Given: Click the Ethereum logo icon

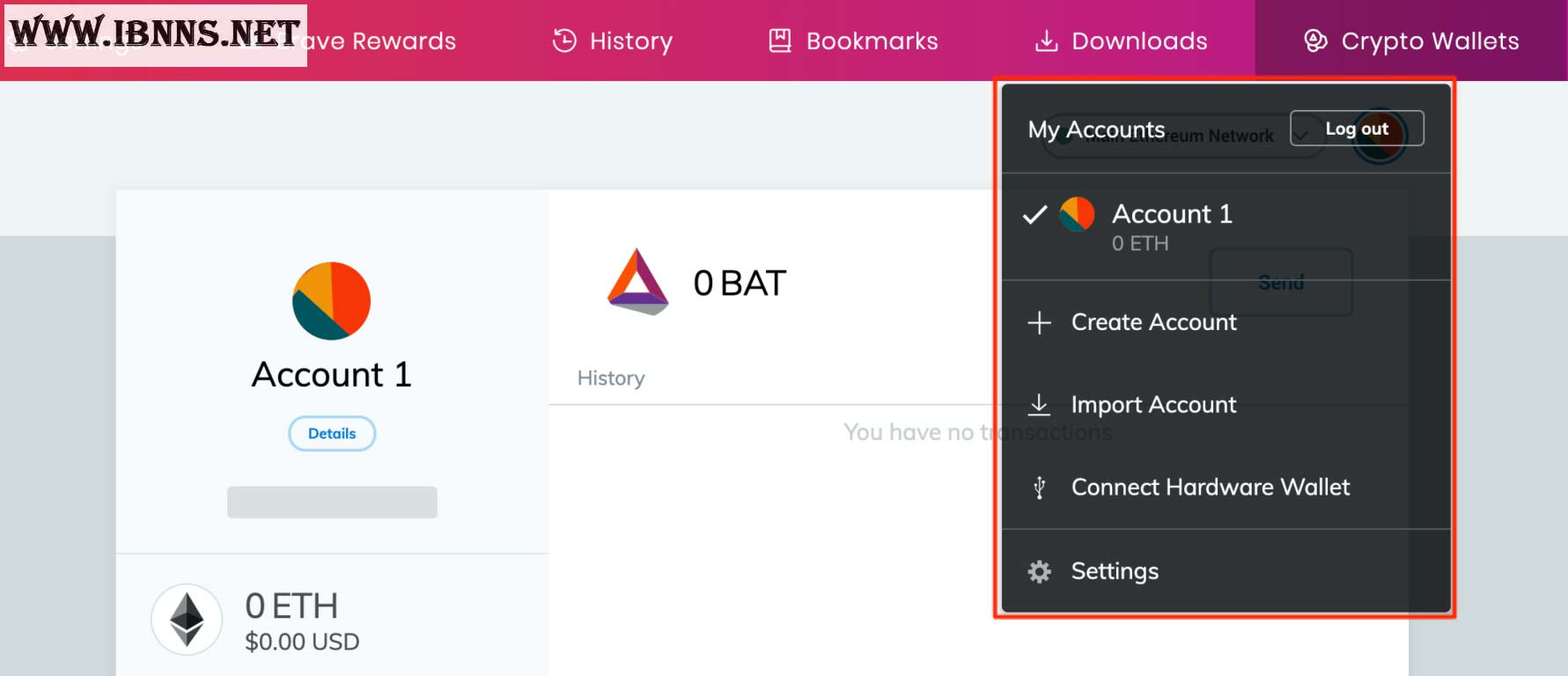Looking at the screenshot, I should click(187, 620).
